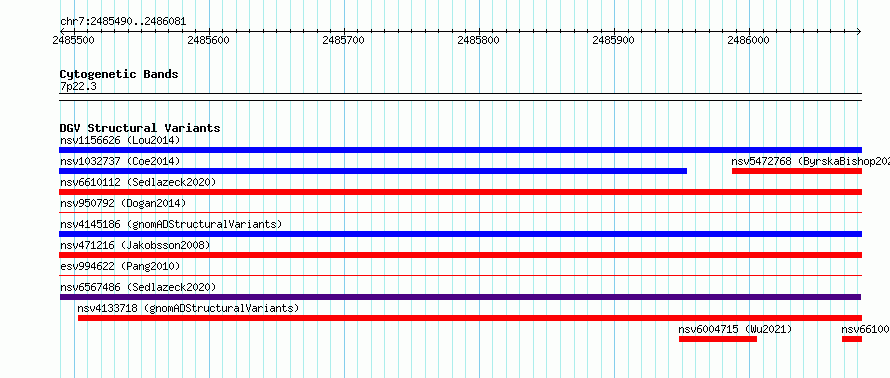Click ruler position 2485800
890x378 pixels.
click(x=479, y=40)
